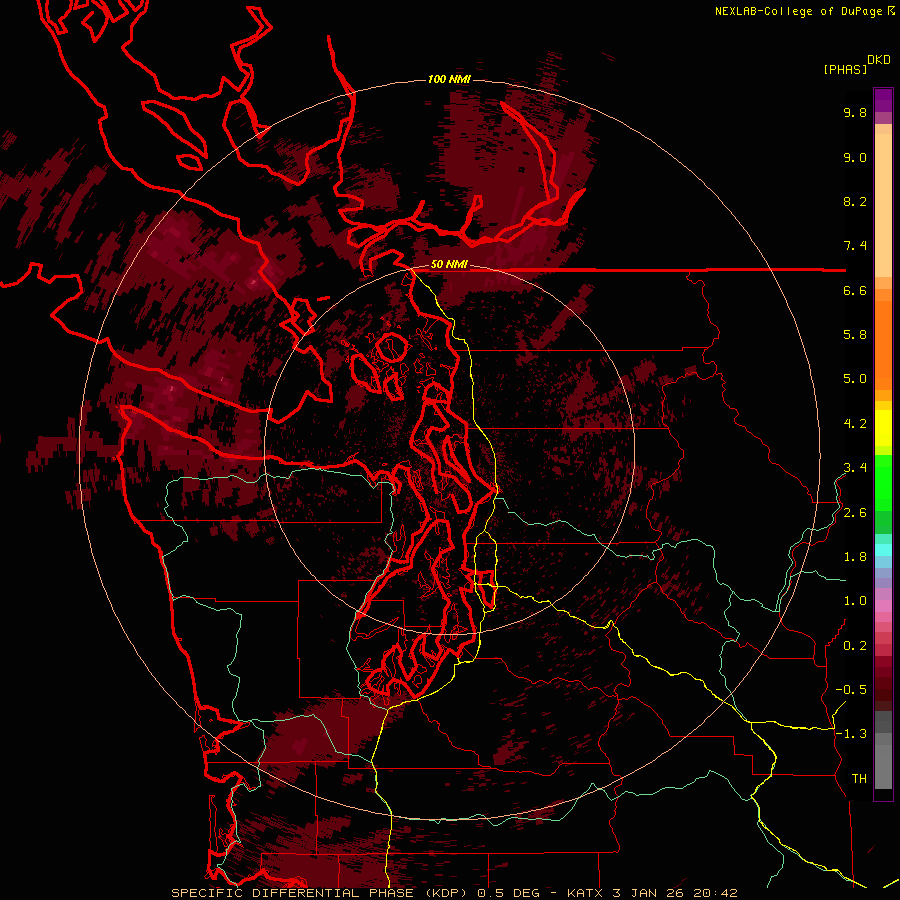The image size is (900, 900).
Task: Click the 0.2 value on the color scale
Action: (855, 646)
